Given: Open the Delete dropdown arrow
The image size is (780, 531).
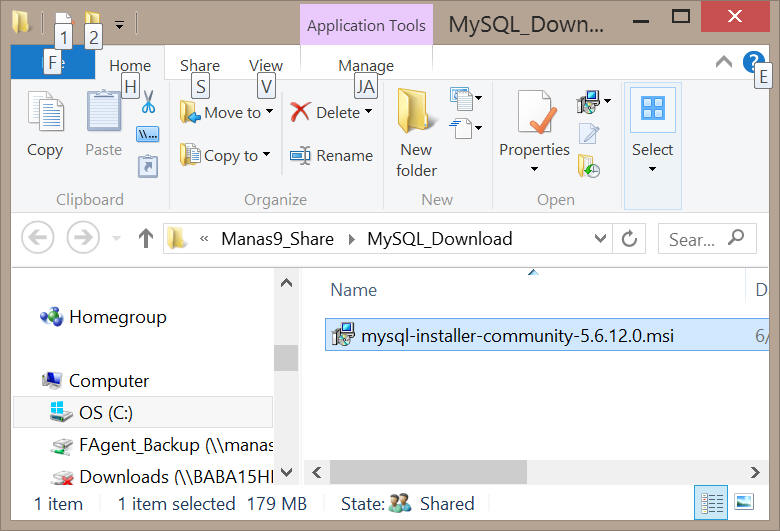Looking at the screenshot, I should click(x=369, y=111).
